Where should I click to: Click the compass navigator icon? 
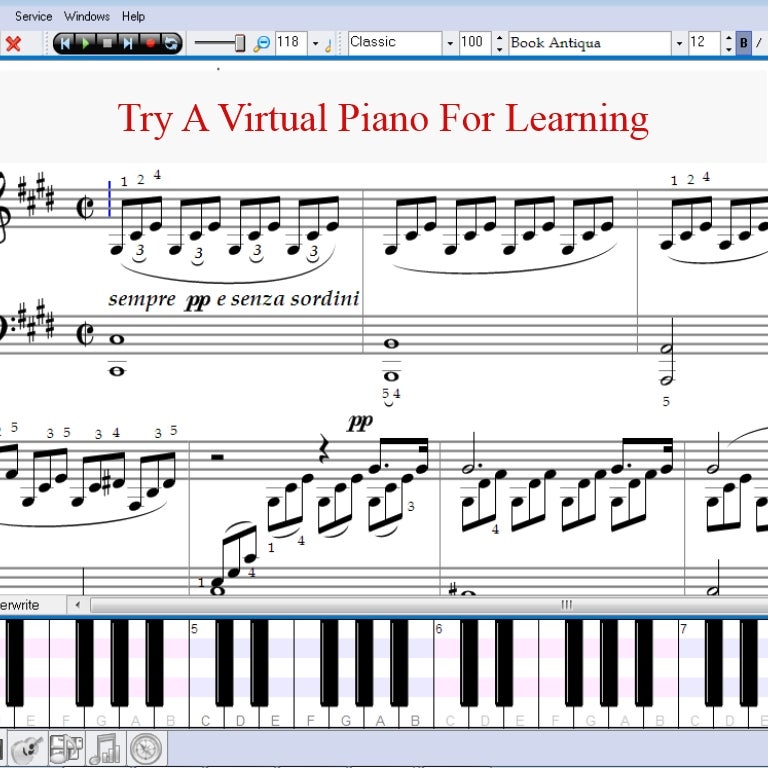(x=146, y=748)
